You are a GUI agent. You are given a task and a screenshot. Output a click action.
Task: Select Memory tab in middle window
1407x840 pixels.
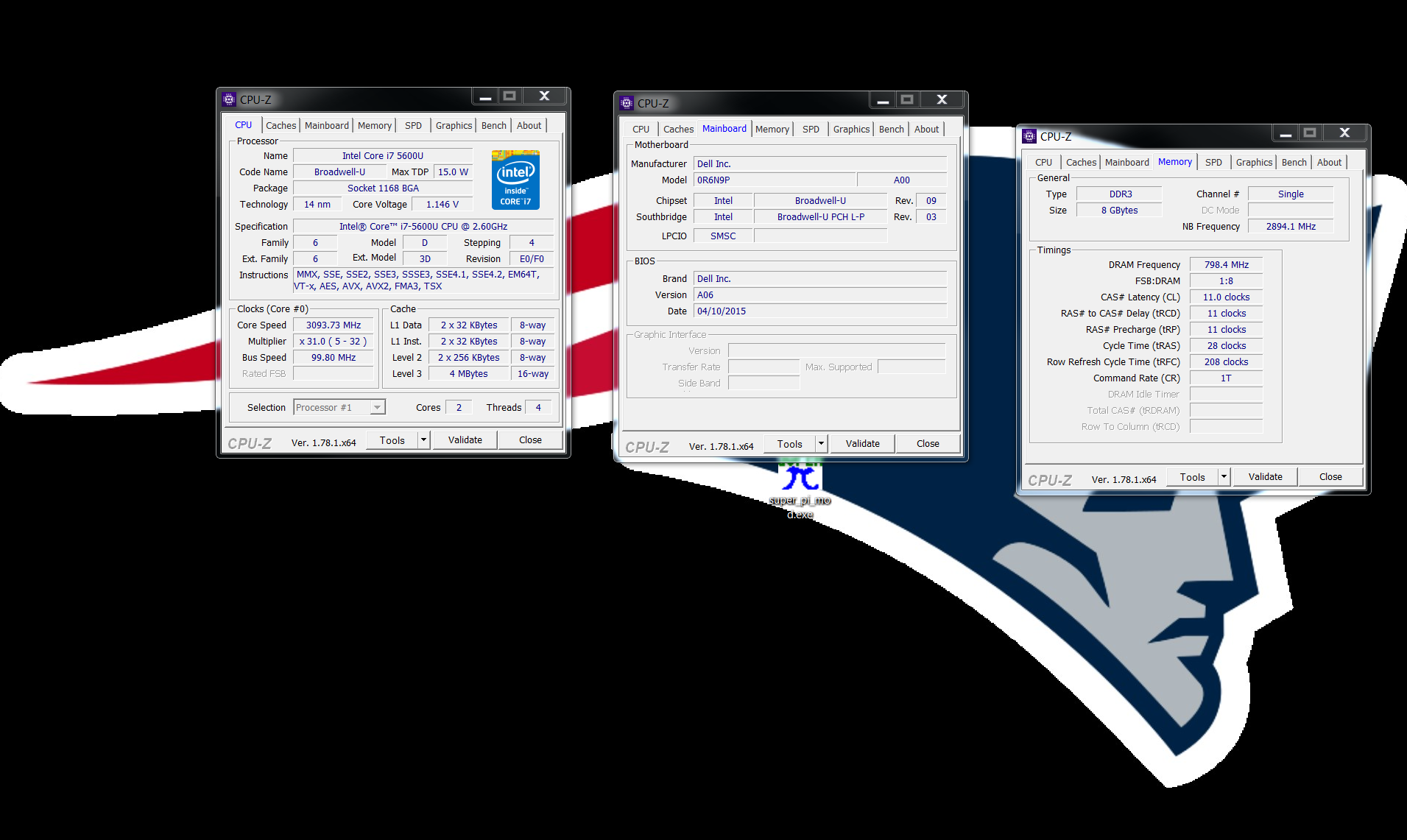[x=772, y=130]
